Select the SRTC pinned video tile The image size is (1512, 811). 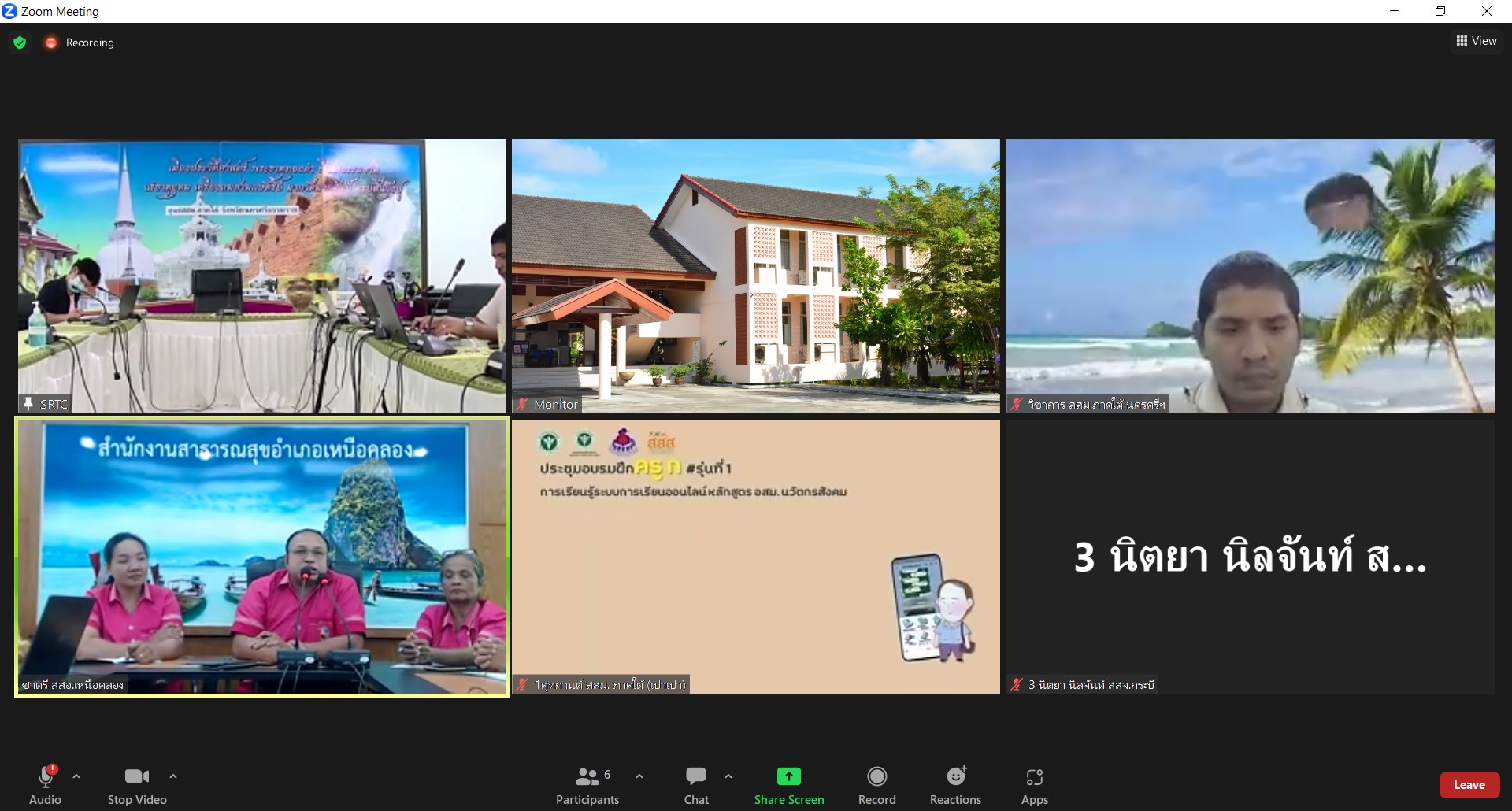click(261, 276)
